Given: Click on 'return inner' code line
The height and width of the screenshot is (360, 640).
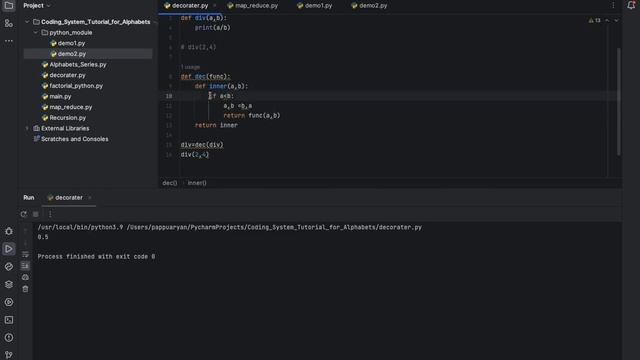Looking at the screenshot, I should (216, 125).
